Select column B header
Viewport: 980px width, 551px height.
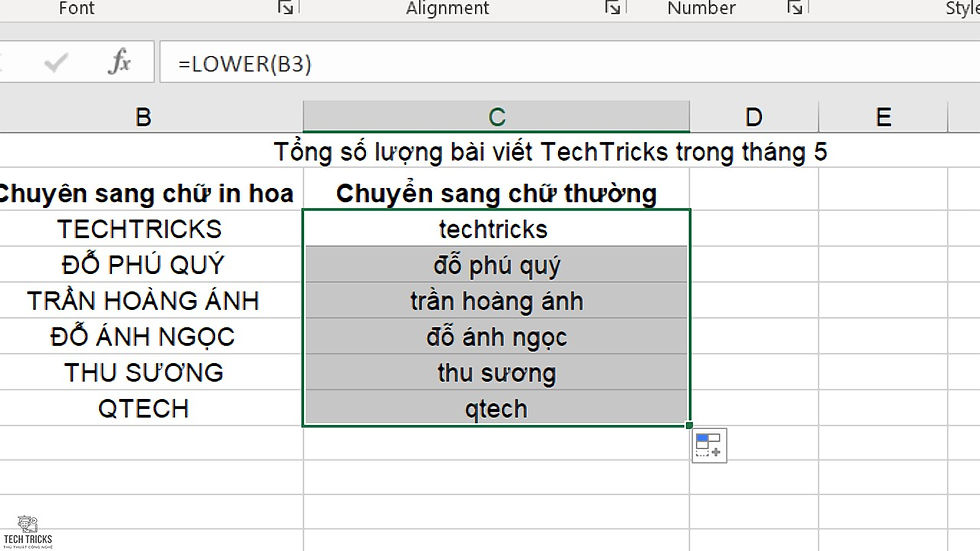151,117
